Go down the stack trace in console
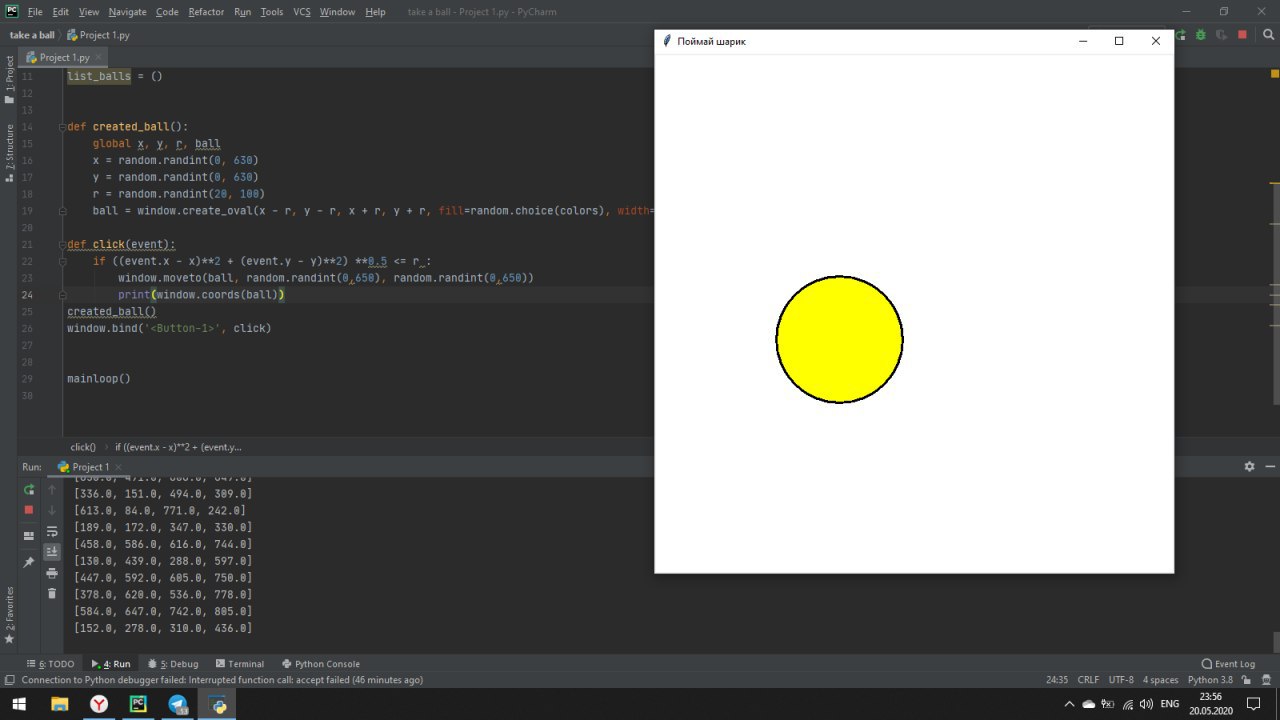This screenshot has width=1280, height=720. [52, 510]
